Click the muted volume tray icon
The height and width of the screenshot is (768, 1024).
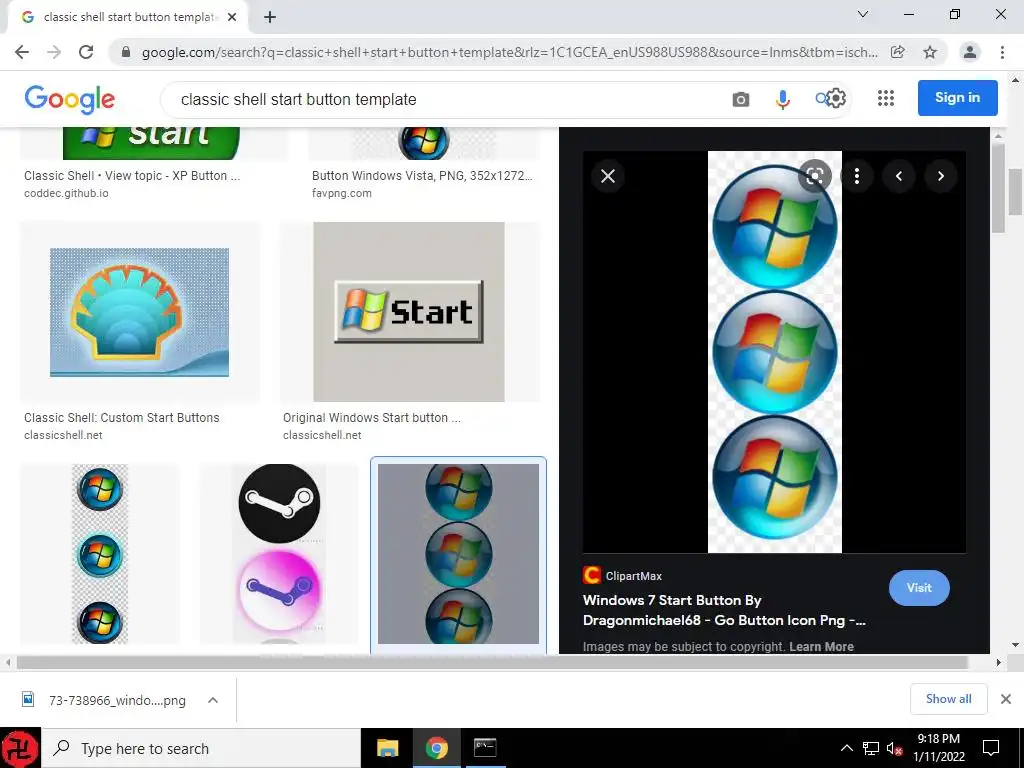pyautogui.click(x=894, y=748)
